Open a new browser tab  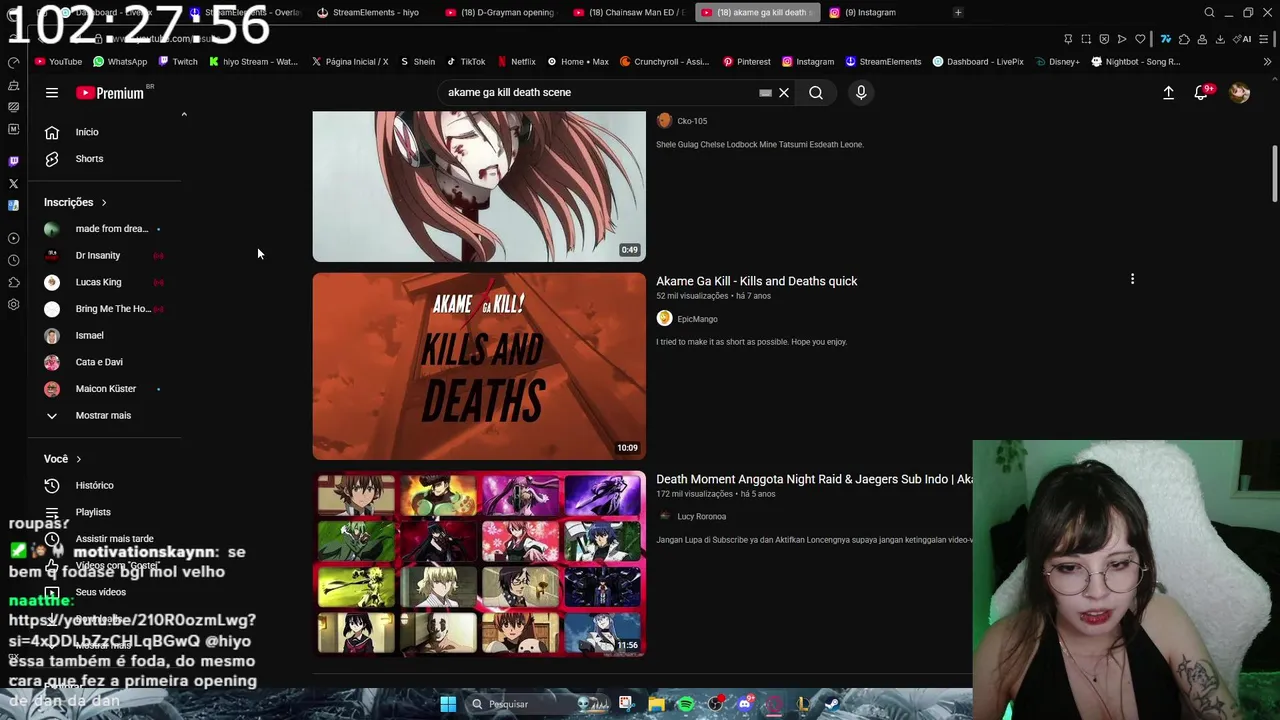coord(957,13)
